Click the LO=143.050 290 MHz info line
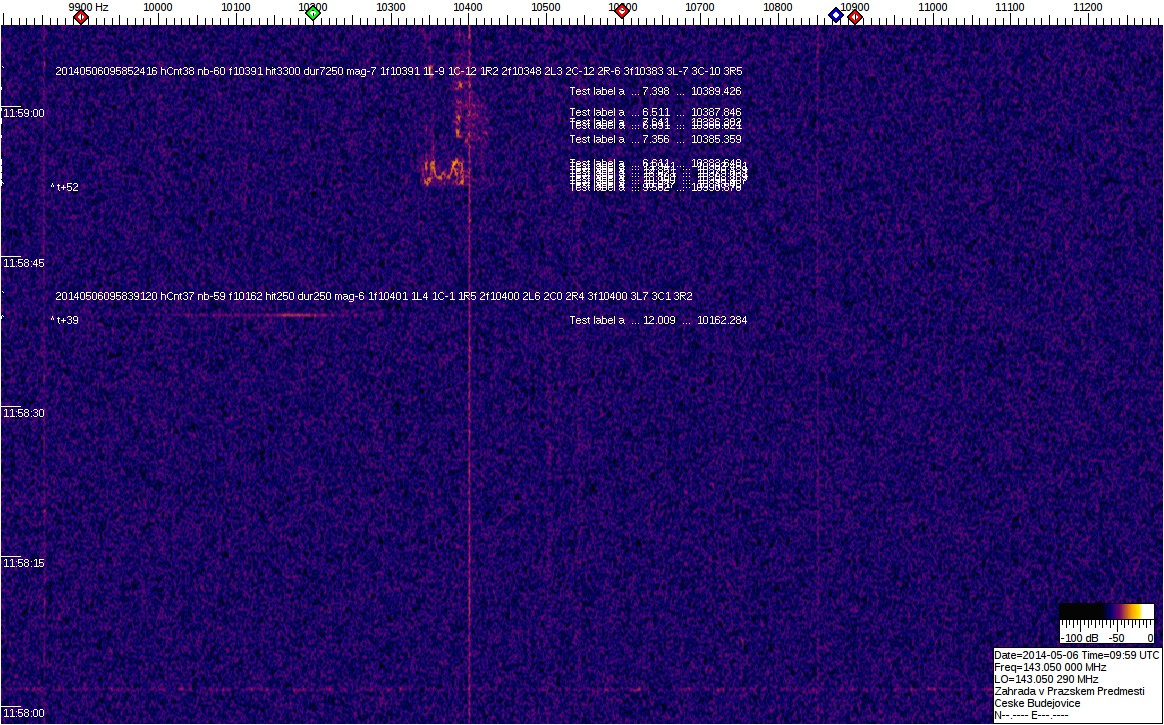Image resolution: width=1164 pixels, height=725 pixels. [1046, 679]
